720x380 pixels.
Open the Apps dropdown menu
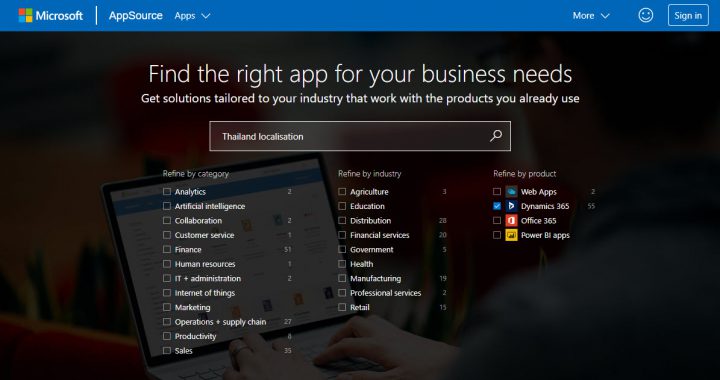click(x=192, y=16)
